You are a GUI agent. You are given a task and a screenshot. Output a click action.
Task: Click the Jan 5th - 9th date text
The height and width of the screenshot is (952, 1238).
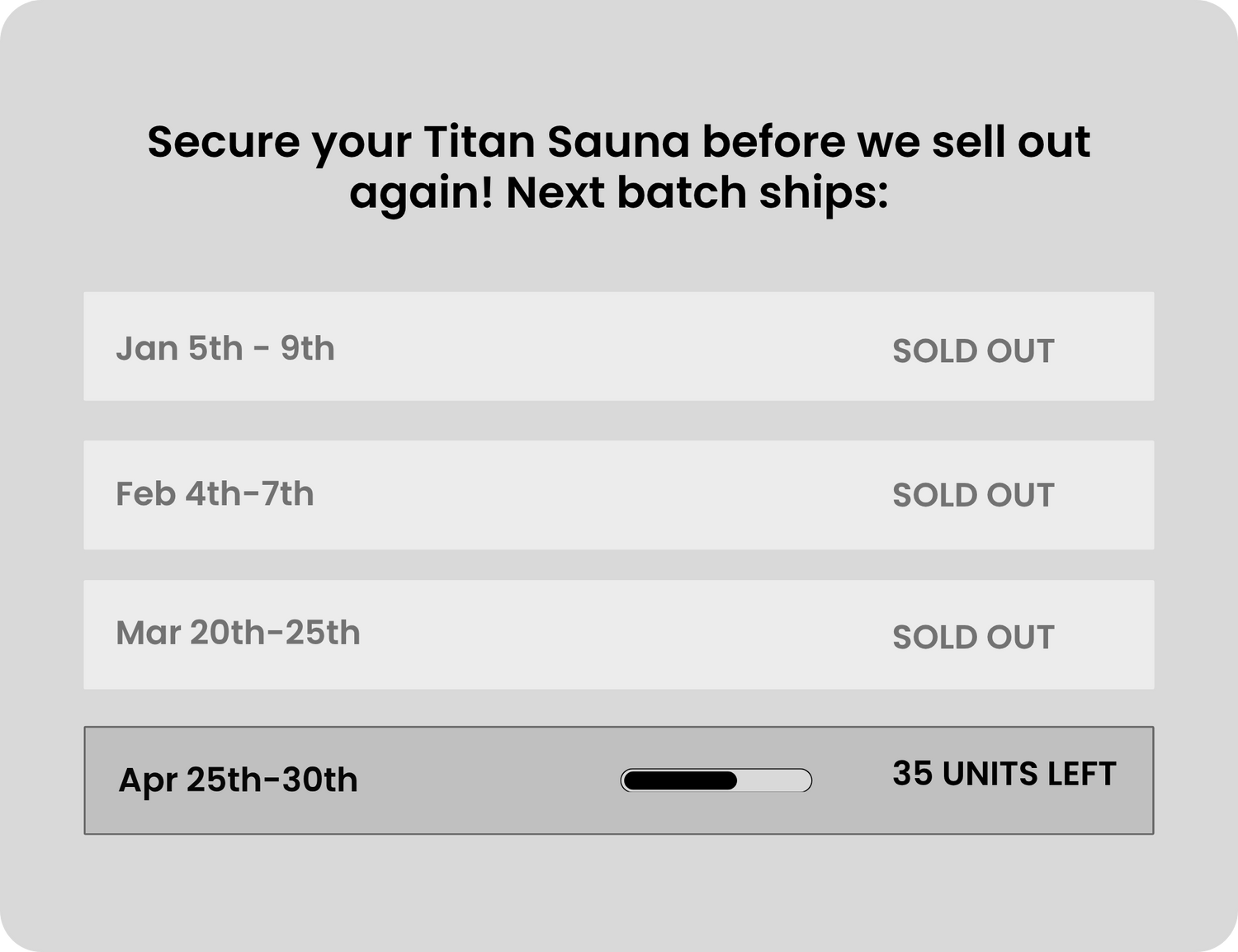[x=224, y=348]
